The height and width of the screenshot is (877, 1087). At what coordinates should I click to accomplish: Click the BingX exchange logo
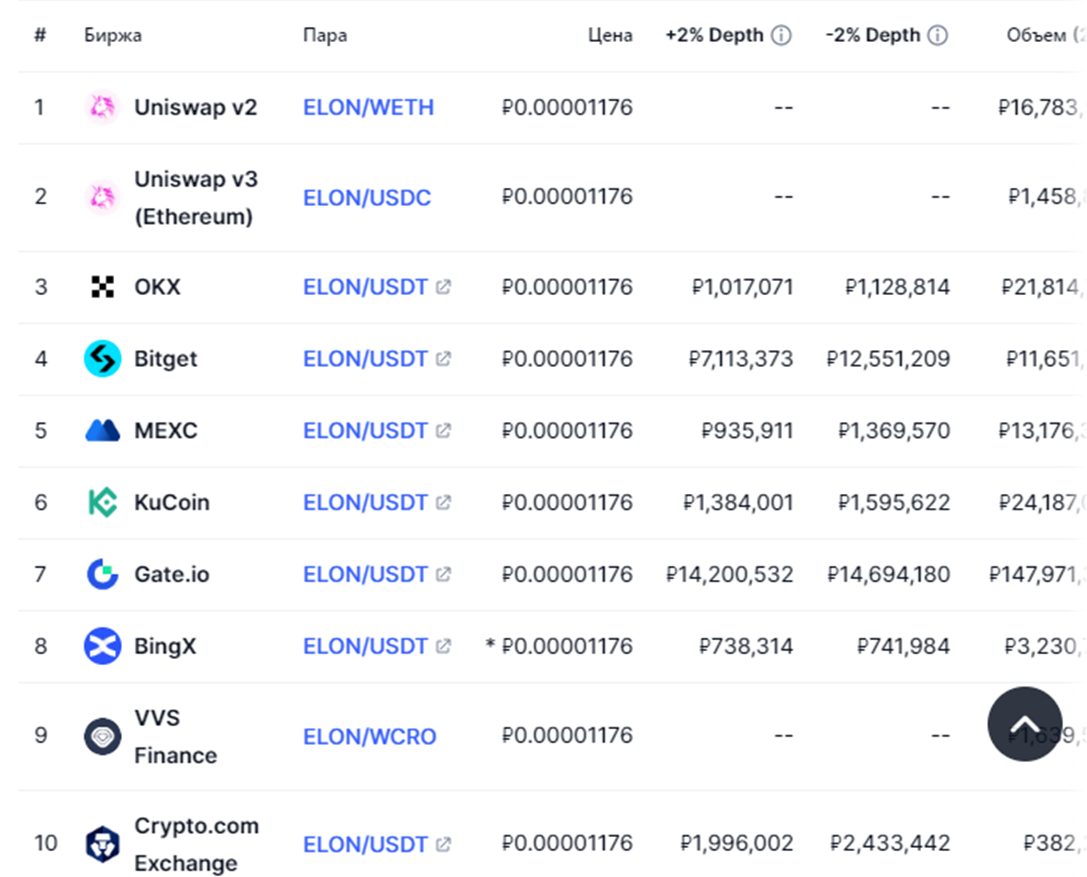(x=102, y=646)
